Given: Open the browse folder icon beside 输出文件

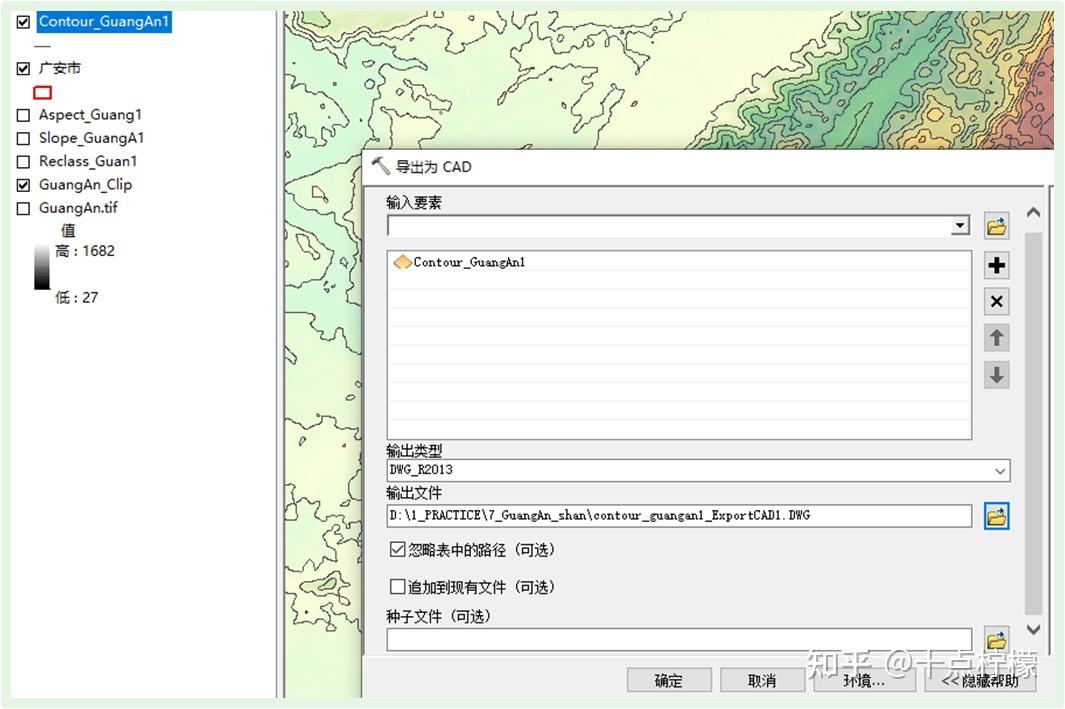Looking at the screenshot, I should pyautogui.click(x=996, y=515).
